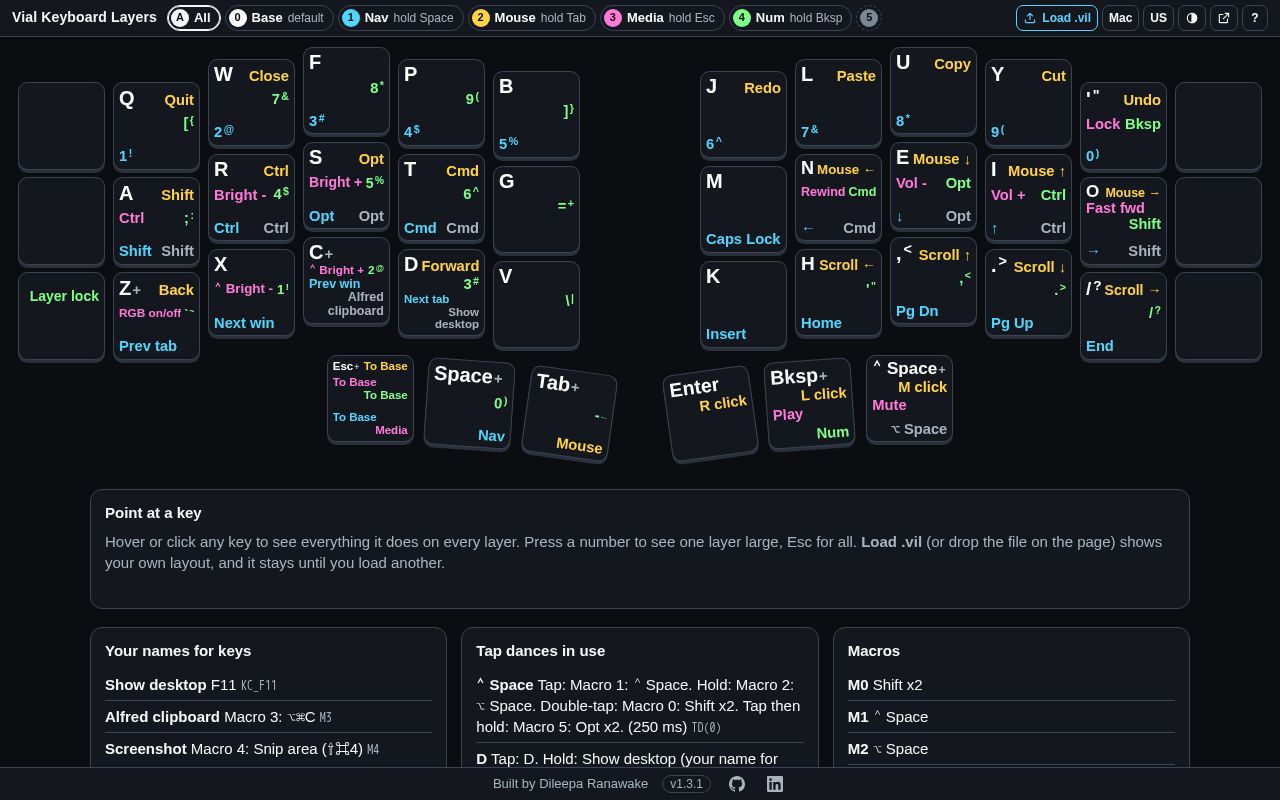Select the Tab+ thumb key with Mouse
This screenshot has height=800, width=1280.
pyautogui.click(x=569, y=414)
